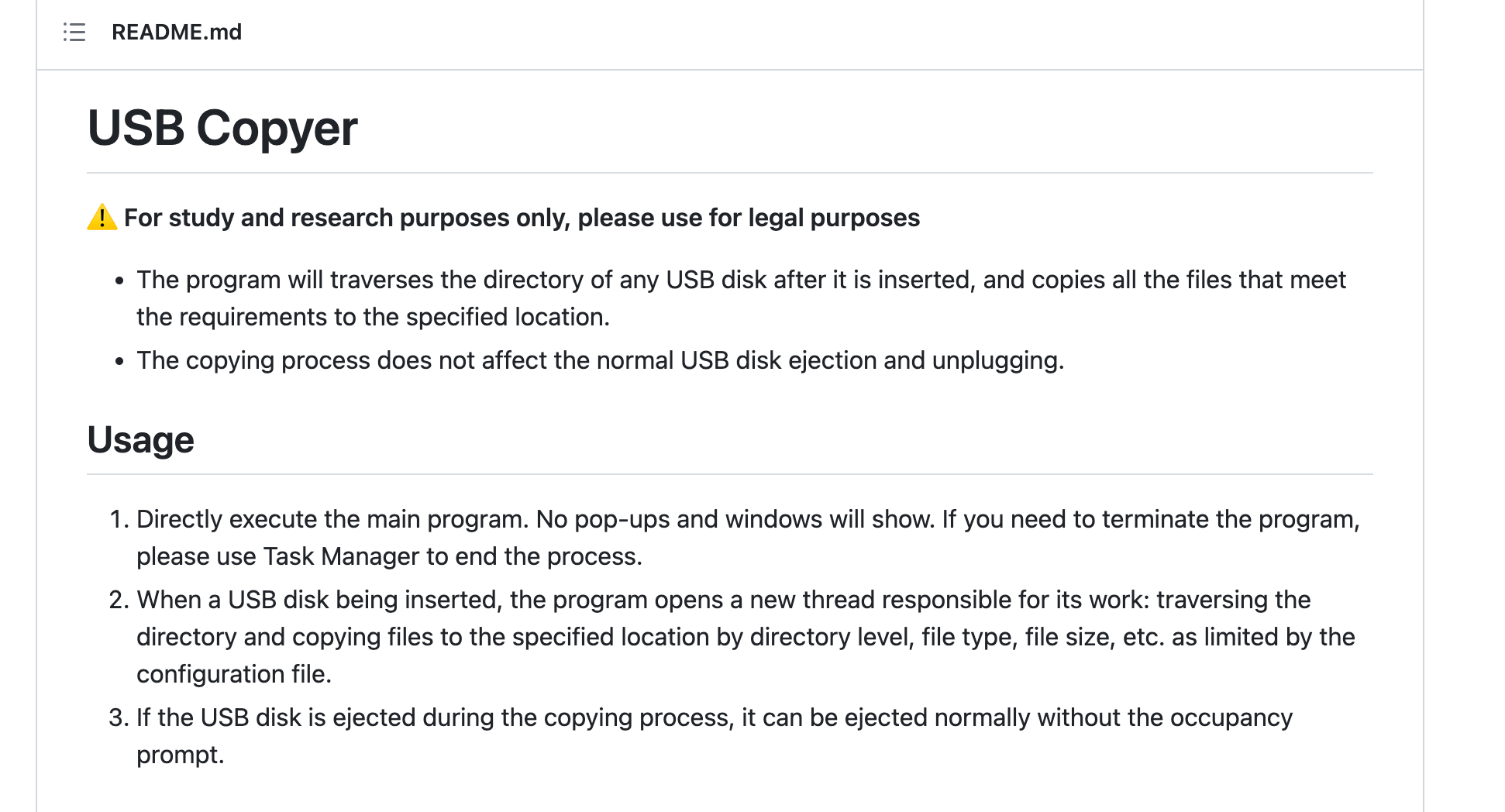Click step three "If the USB disk is ejected"
1505x812 pixels.
(x=714, y=717)
